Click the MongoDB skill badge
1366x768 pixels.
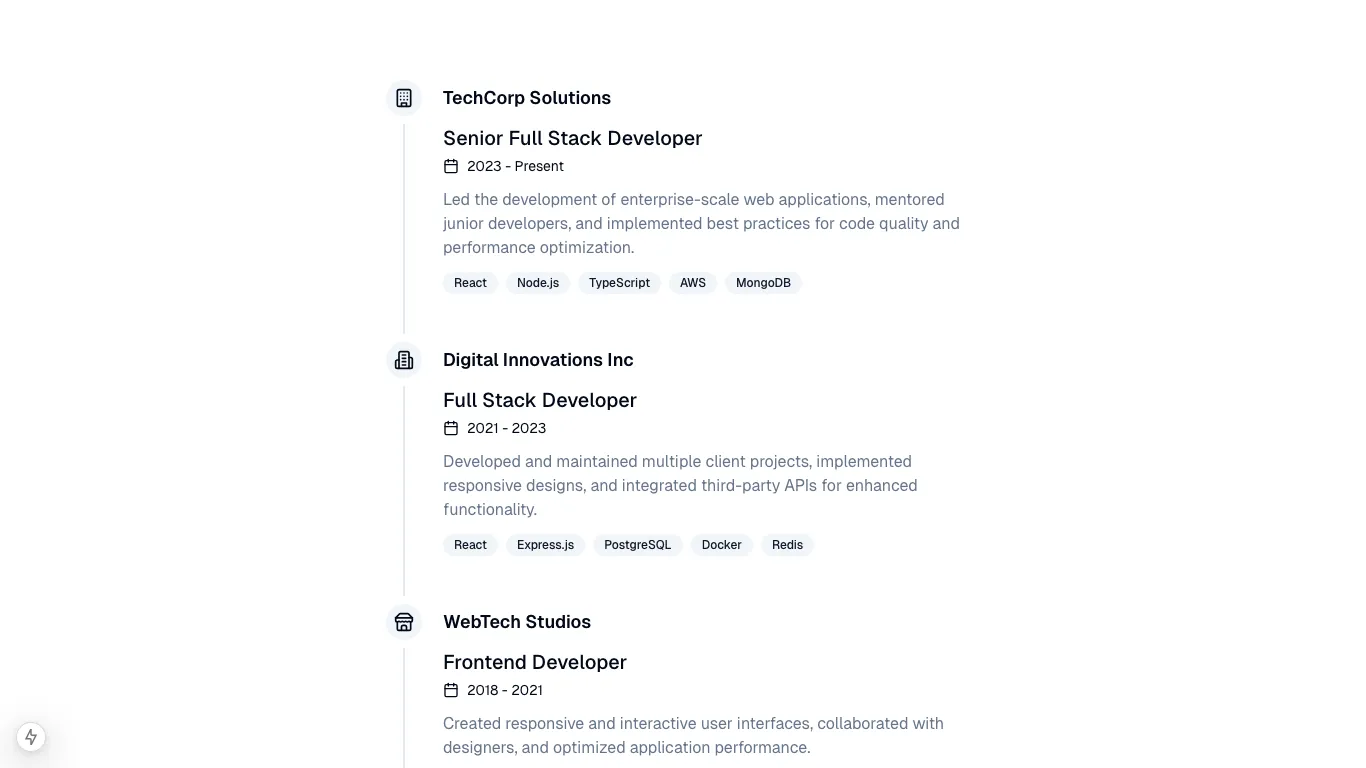point(763,283)
